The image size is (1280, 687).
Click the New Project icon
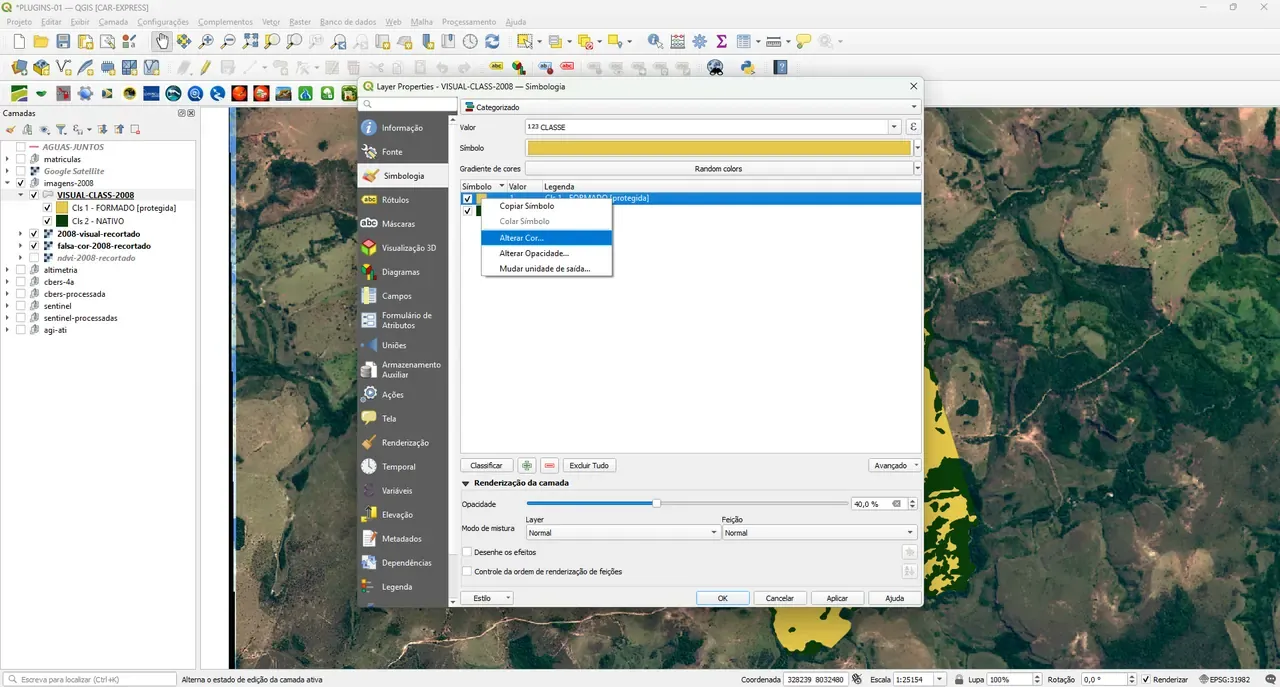[18, 42]
